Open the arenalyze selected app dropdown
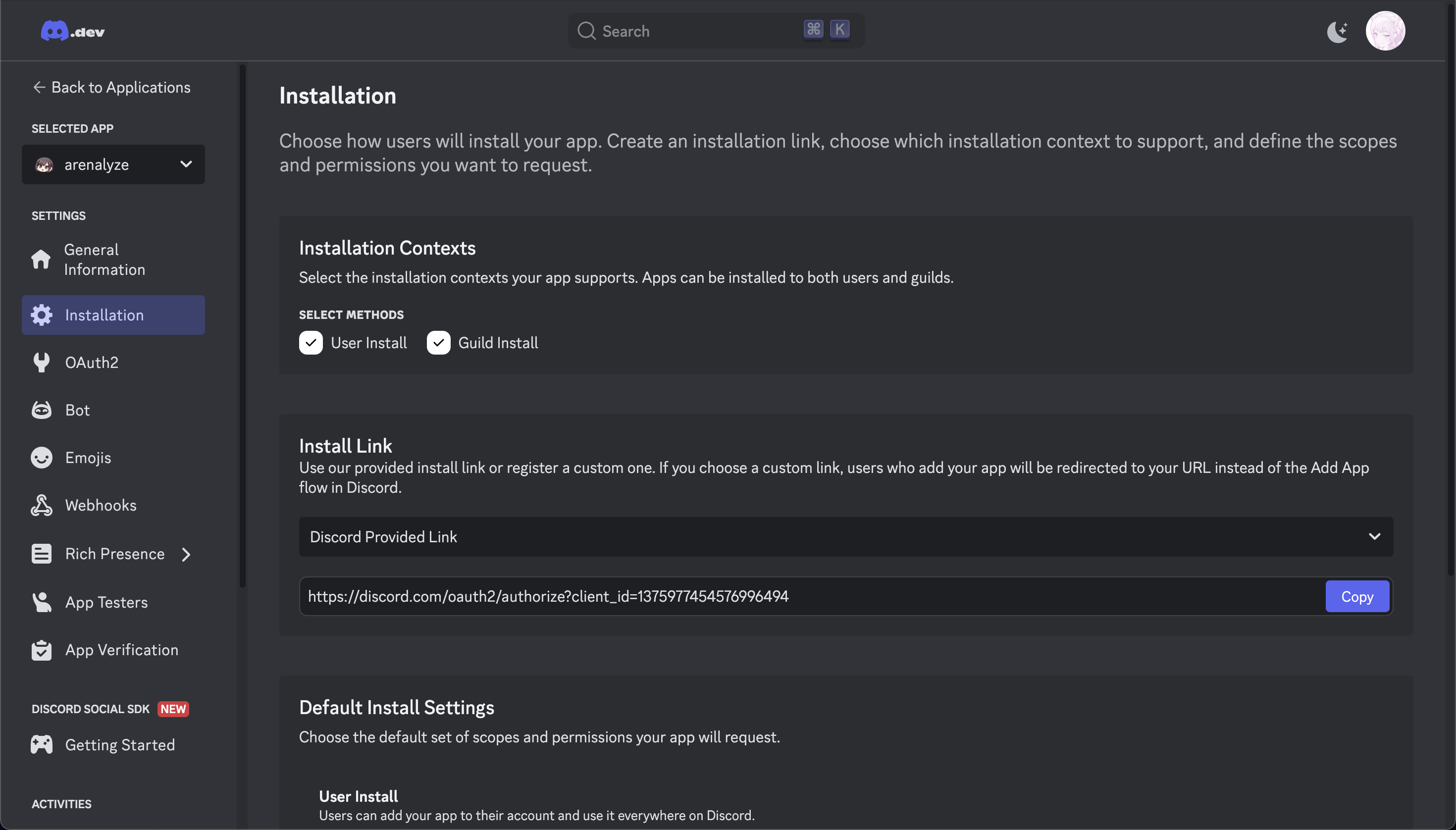 (113, 164)
